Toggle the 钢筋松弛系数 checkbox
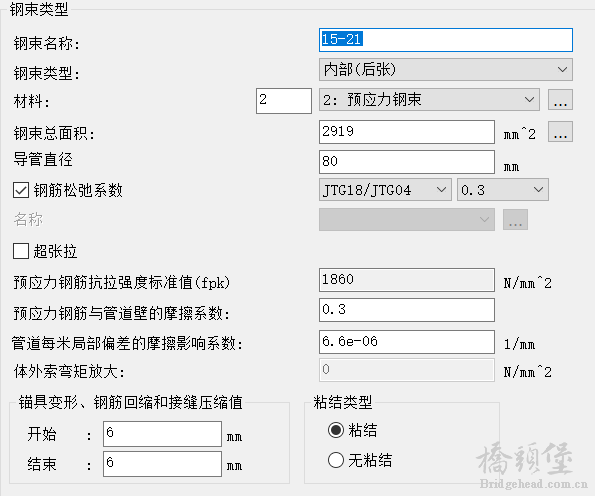Viewport: 595px width, 496px height. click(x=21, y=190)
